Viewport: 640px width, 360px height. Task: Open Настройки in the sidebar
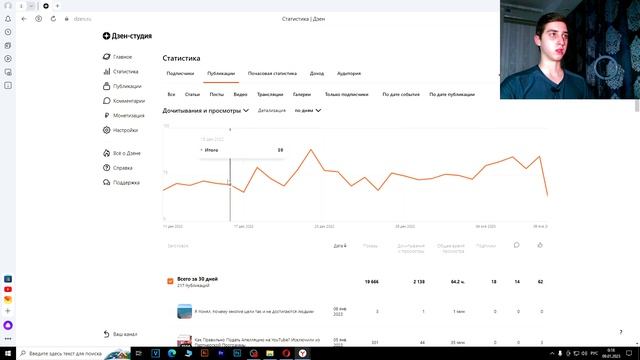coord(120,130)
